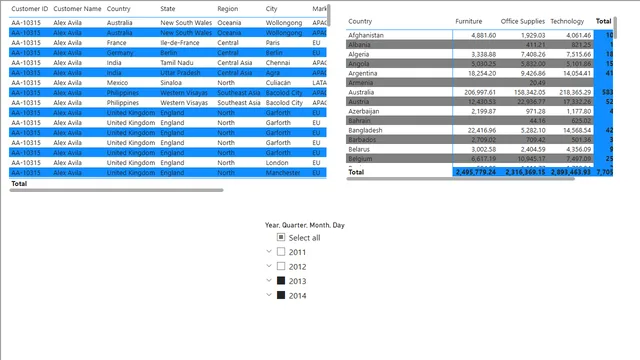
Task: Click the Germany cell in customer table
Action: point(120,53)
